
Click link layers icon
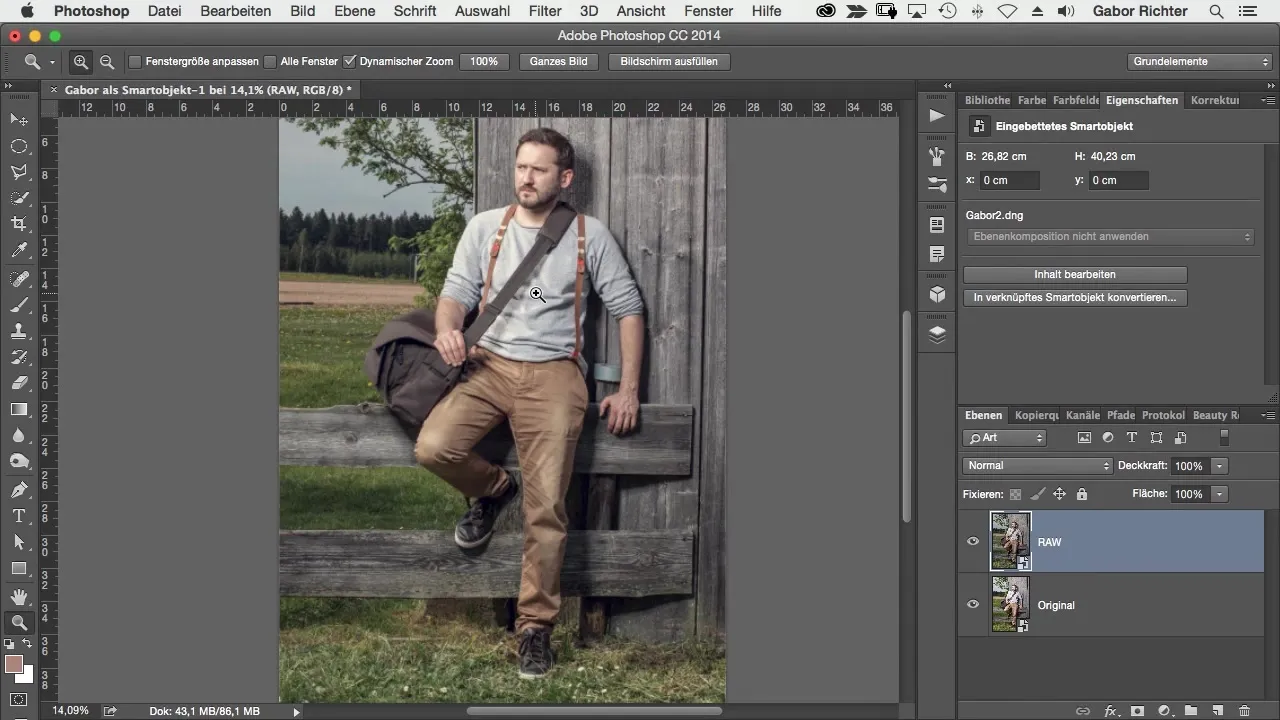pyautogui.click(x=1083, y=711)
